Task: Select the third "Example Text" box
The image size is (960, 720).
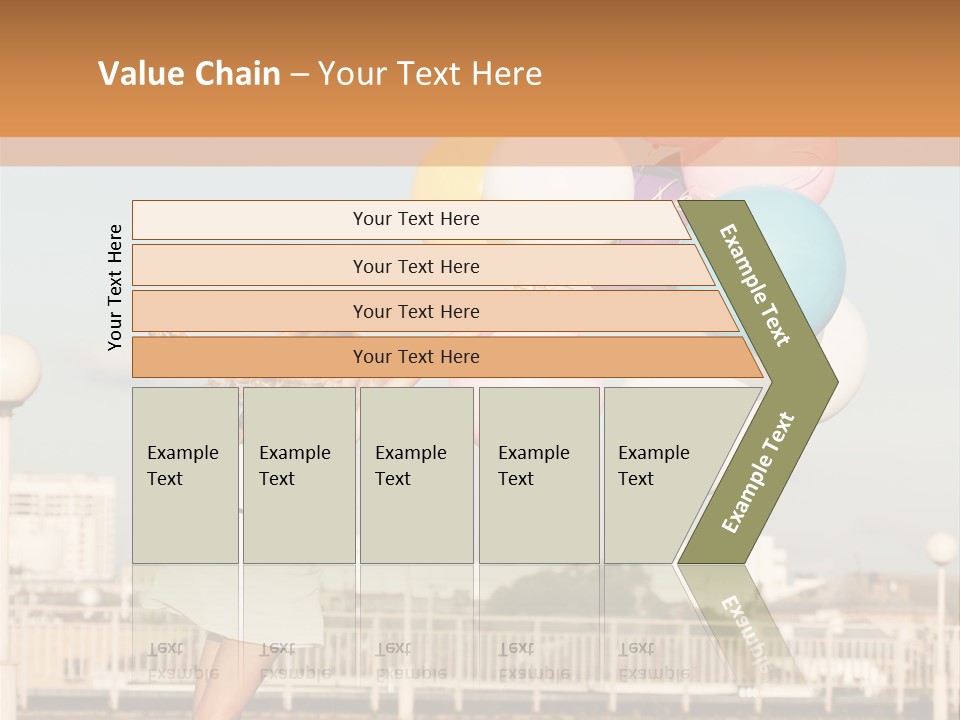Action: tap(416, 475)
